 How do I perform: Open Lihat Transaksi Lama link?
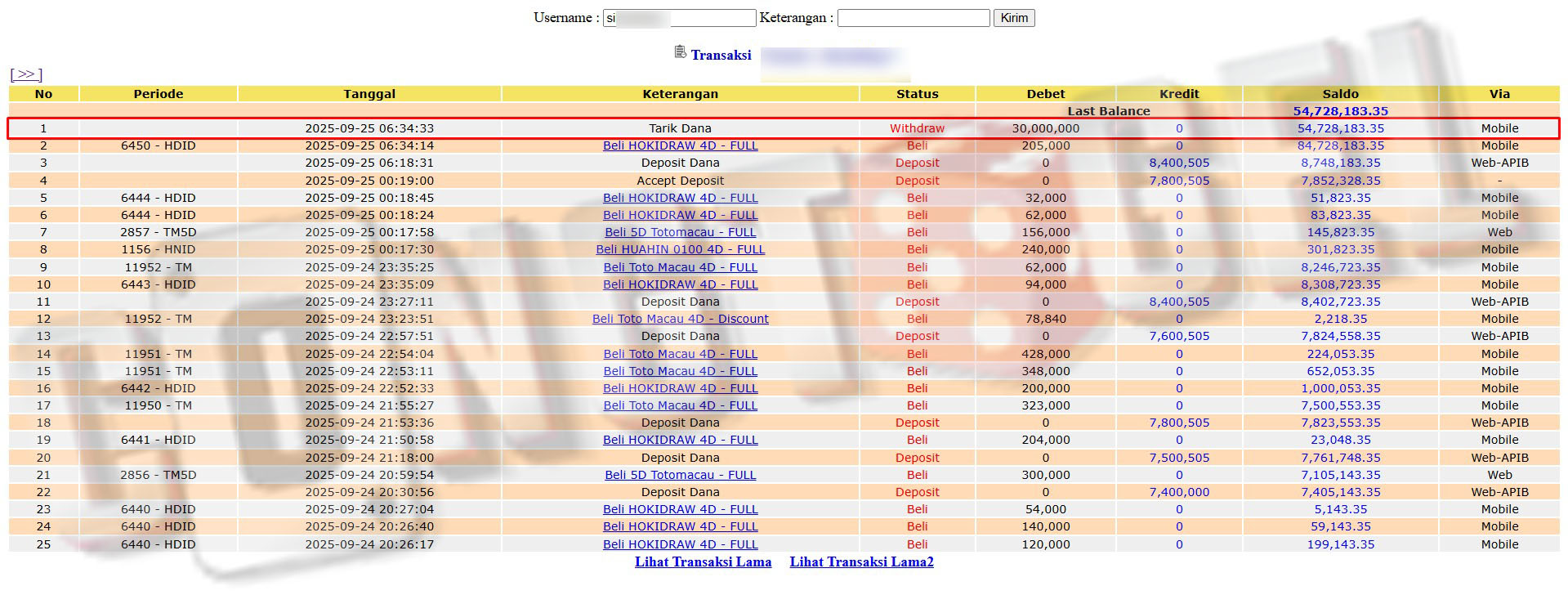[x=703, y=561]
